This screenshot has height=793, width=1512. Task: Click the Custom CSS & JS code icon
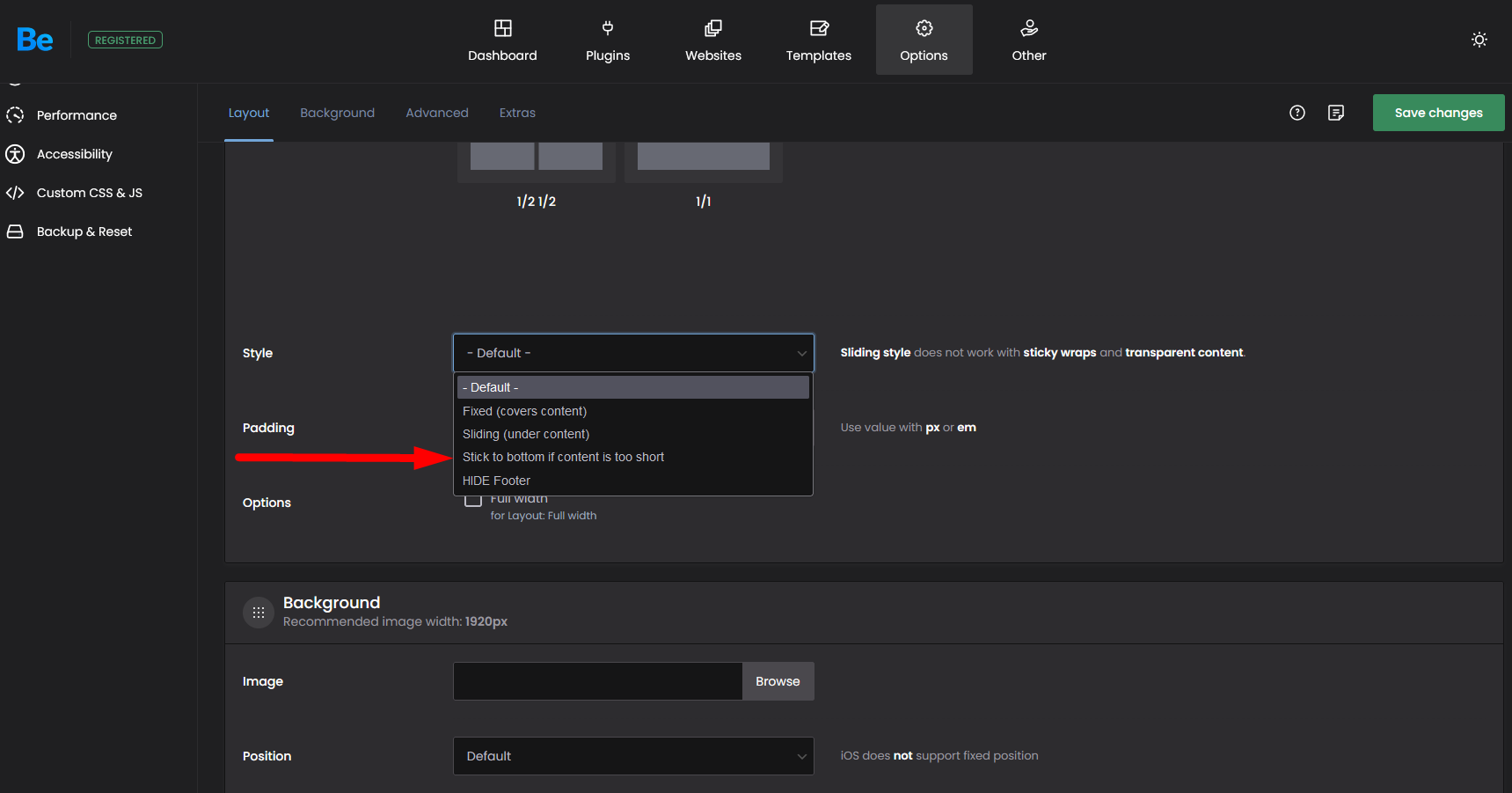click(15, 193)
